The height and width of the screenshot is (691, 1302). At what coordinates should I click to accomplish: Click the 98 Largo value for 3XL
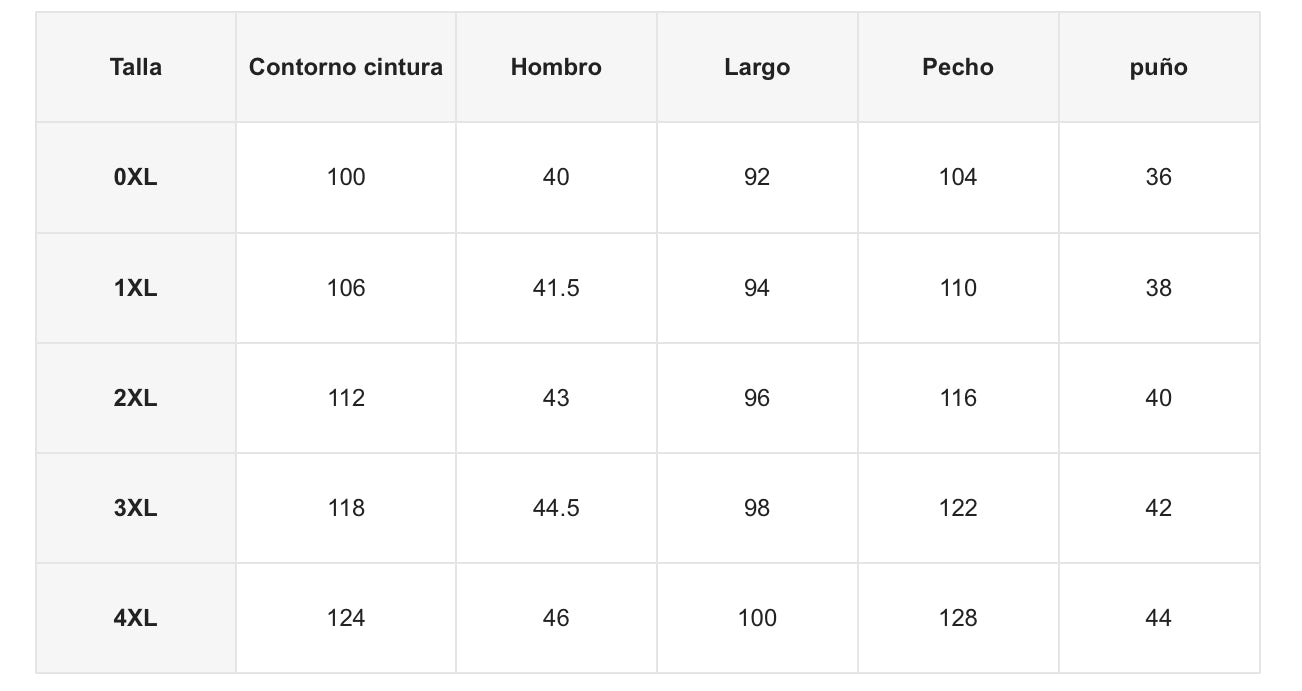[757, 508]
